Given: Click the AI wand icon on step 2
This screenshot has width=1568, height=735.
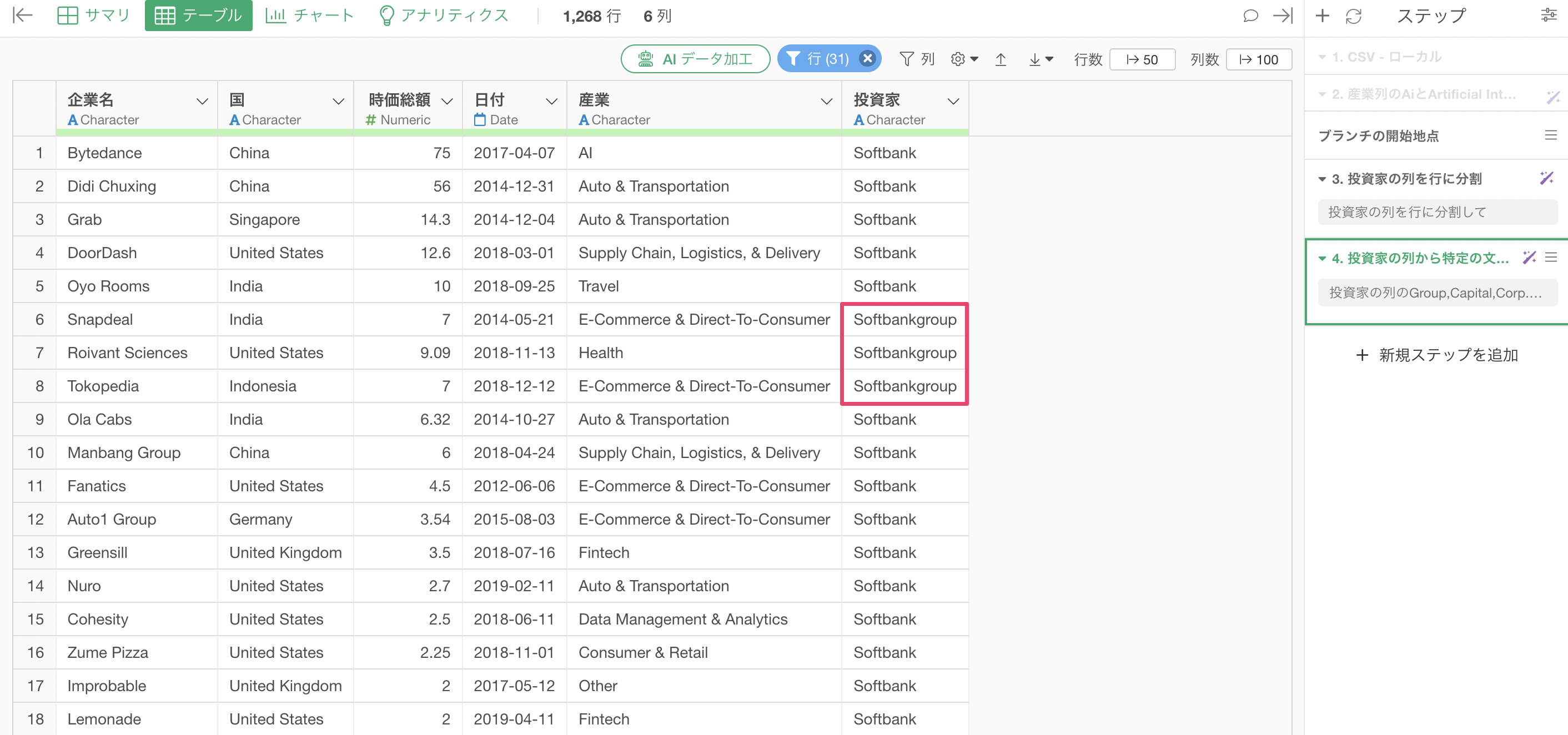Looking at the screenshot, I should click(x=1553, y=96).
